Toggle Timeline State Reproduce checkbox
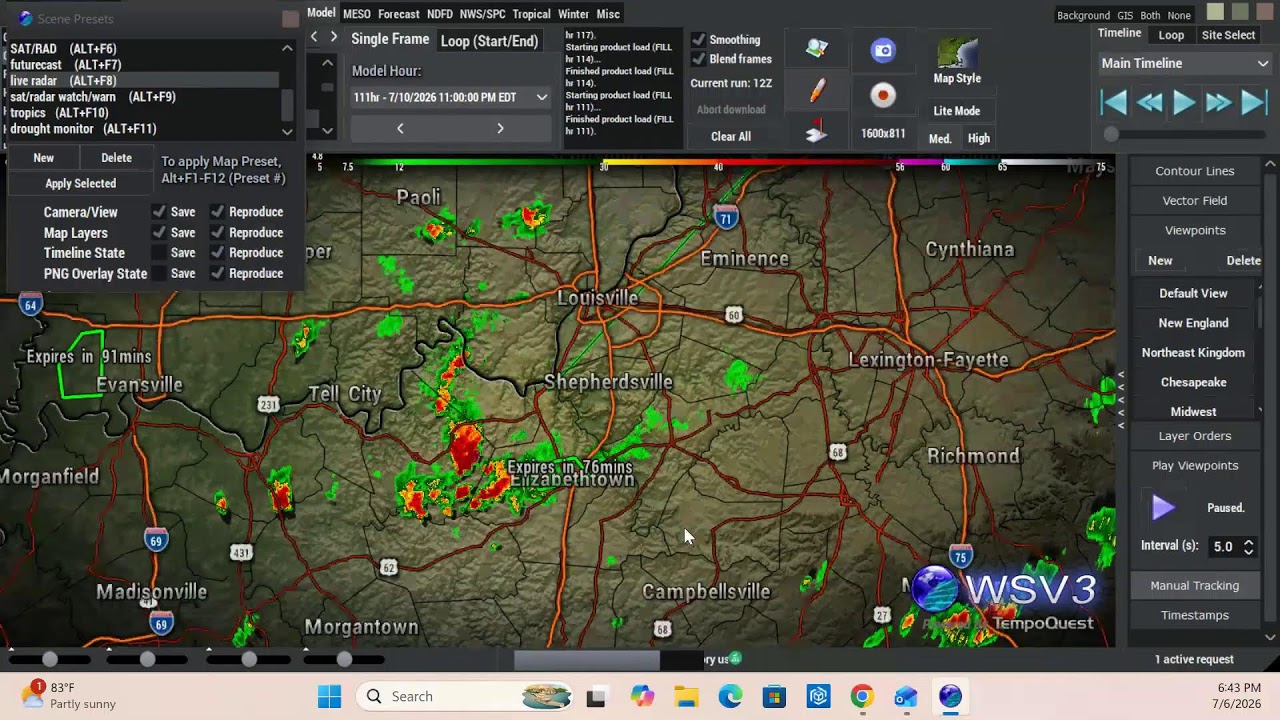1280x720 pixels. point(217,253)
